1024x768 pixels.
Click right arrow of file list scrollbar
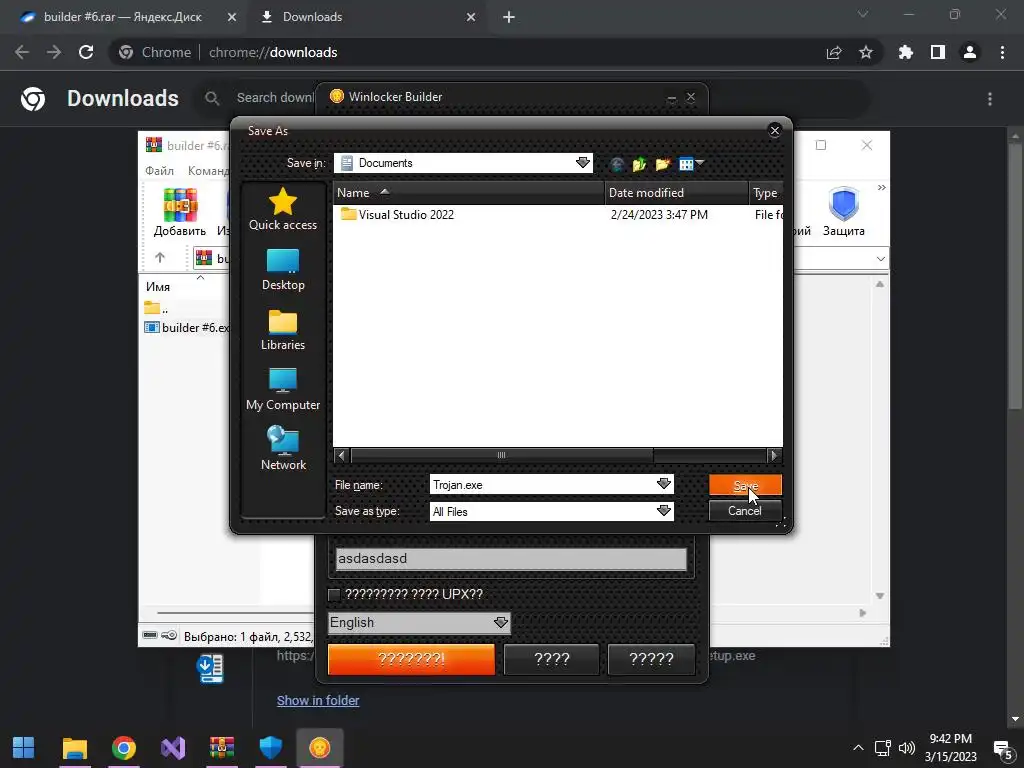pos(775,455)
